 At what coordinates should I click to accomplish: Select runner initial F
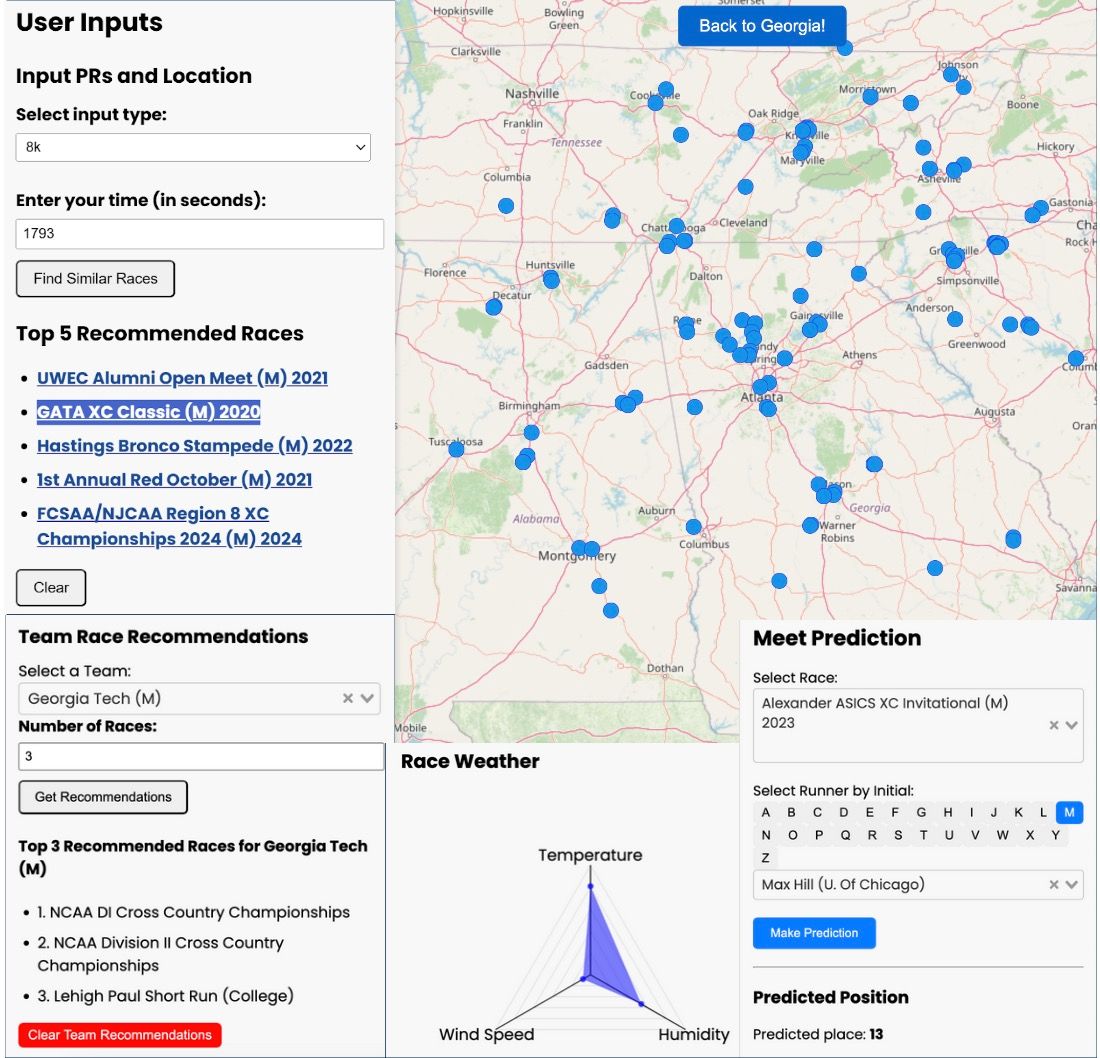895,812
